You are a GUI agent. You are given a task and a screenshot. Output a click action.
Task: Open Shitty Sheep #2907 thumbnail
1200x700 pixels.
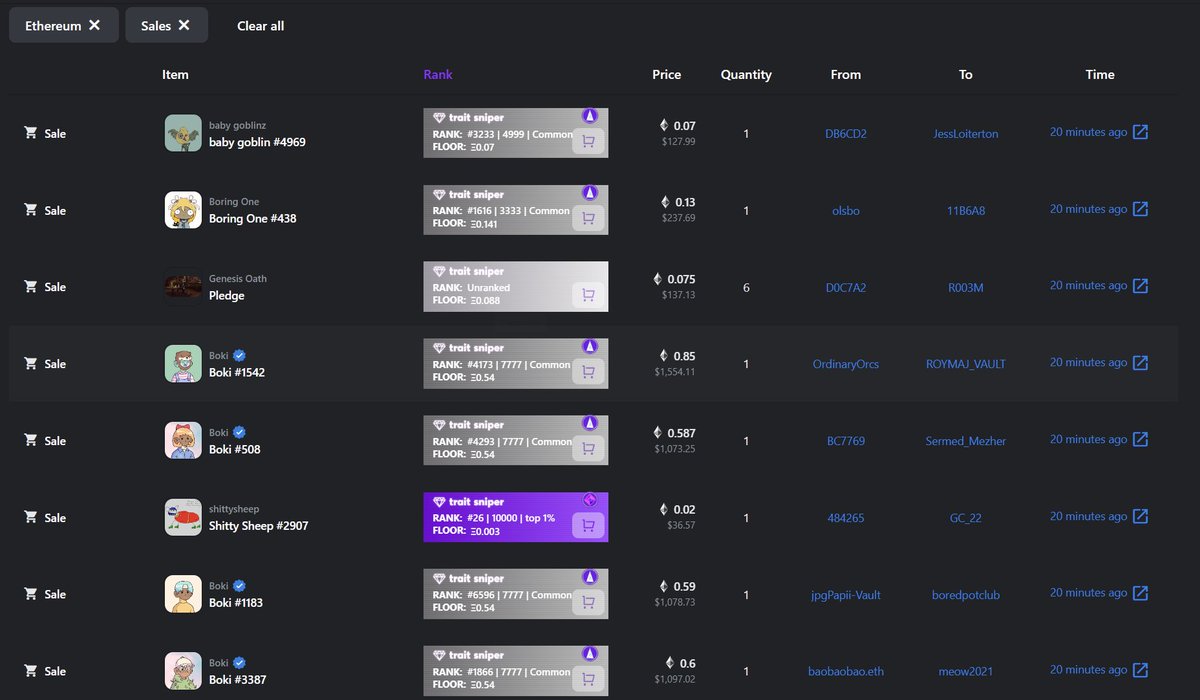coord(183,517)
